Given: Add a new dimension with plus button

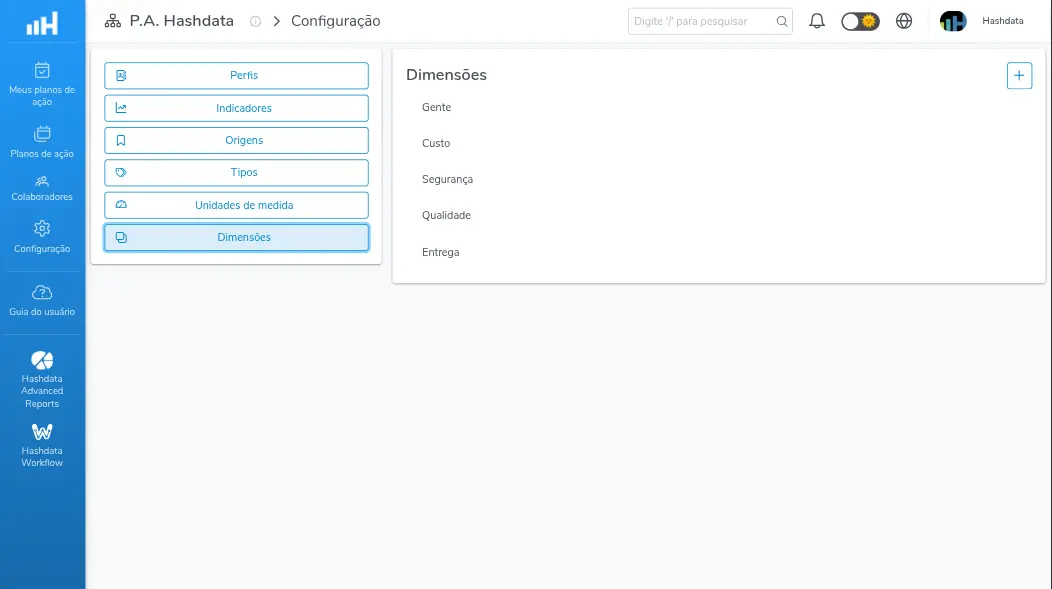Looking at the screenshot, I should (x=1019, y=76).
